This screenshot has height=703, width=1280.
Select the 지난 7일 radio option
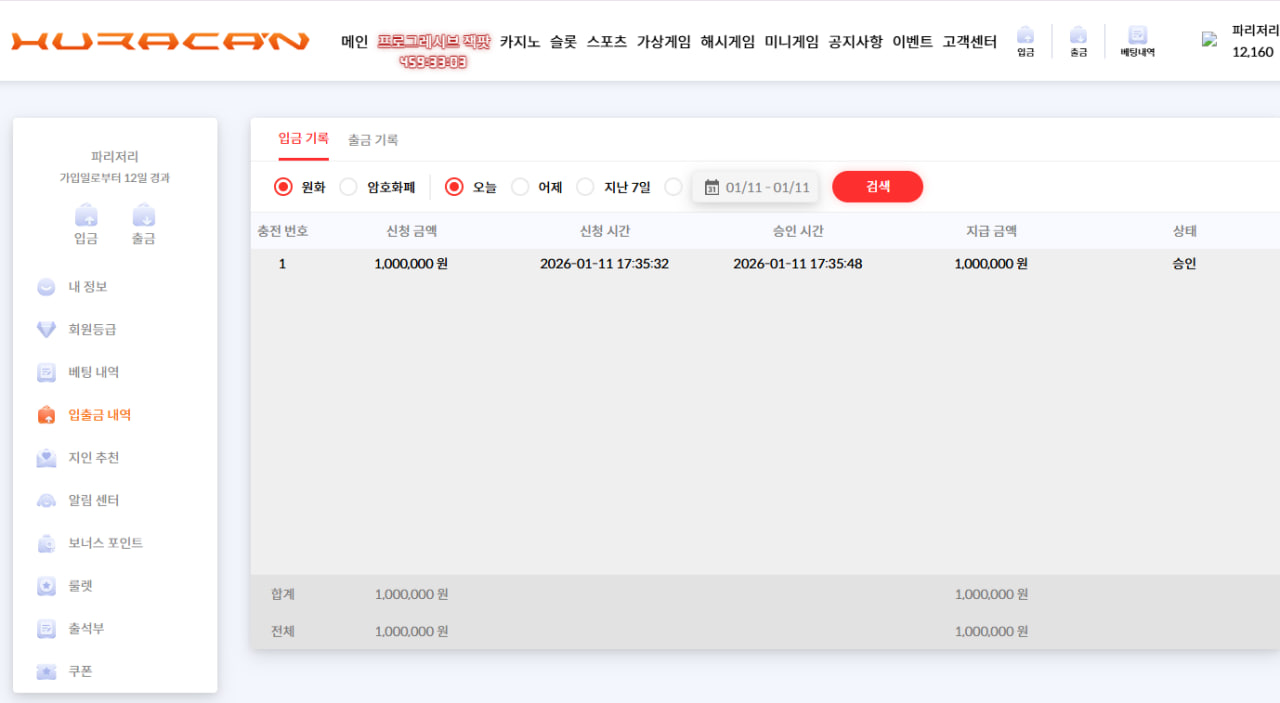pyautogui.click(x=585, y=187)
